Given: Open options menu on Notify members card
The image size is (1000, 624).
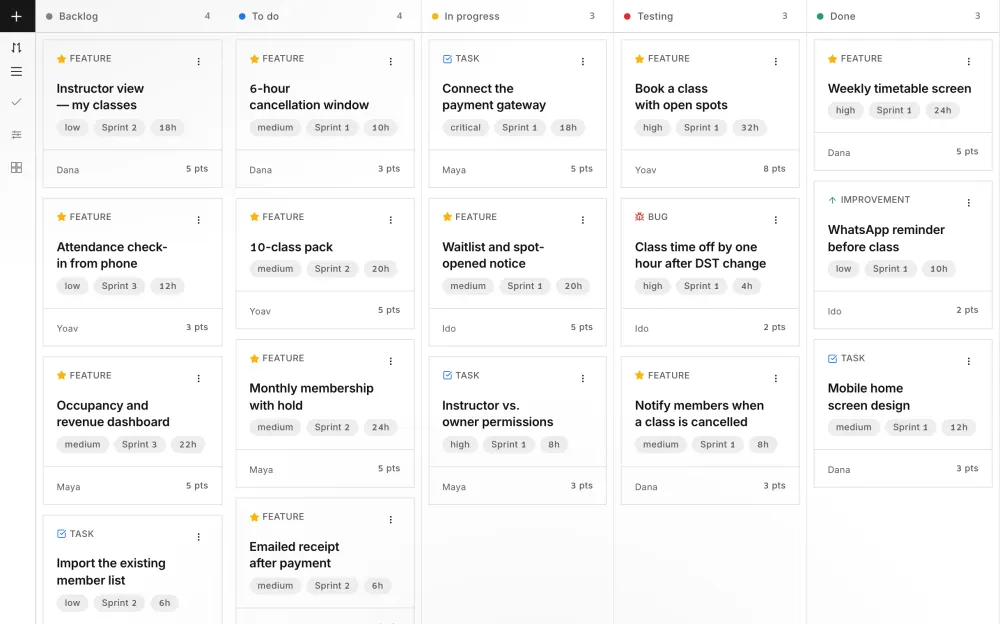Looking at the screenshot, I should pos(776,378).
